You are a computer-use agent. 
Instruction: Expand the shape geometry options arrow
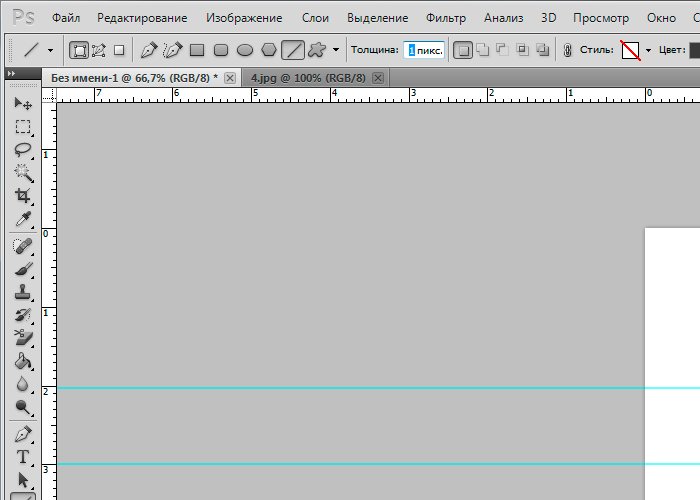click(336, 50)
